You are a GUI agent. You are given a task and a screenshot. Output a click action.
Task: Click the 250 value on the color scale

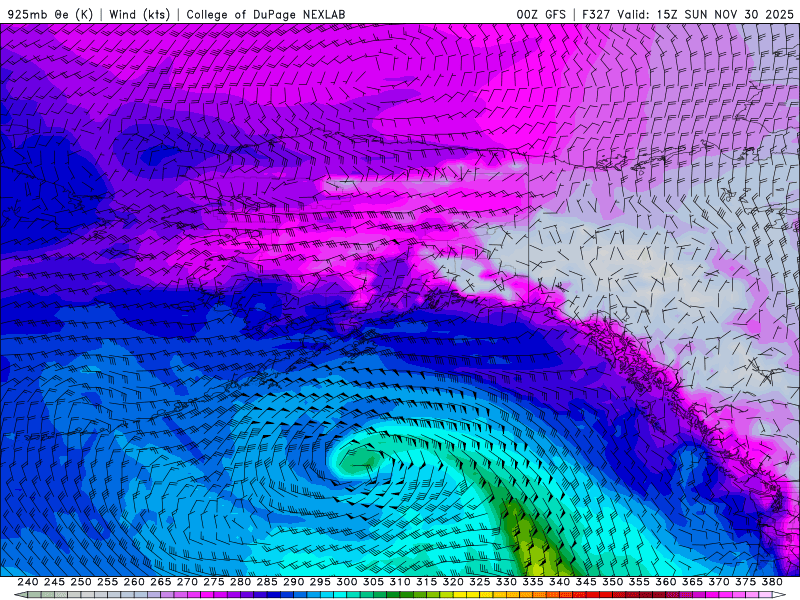pyautogui.click(x=81, y=582)
